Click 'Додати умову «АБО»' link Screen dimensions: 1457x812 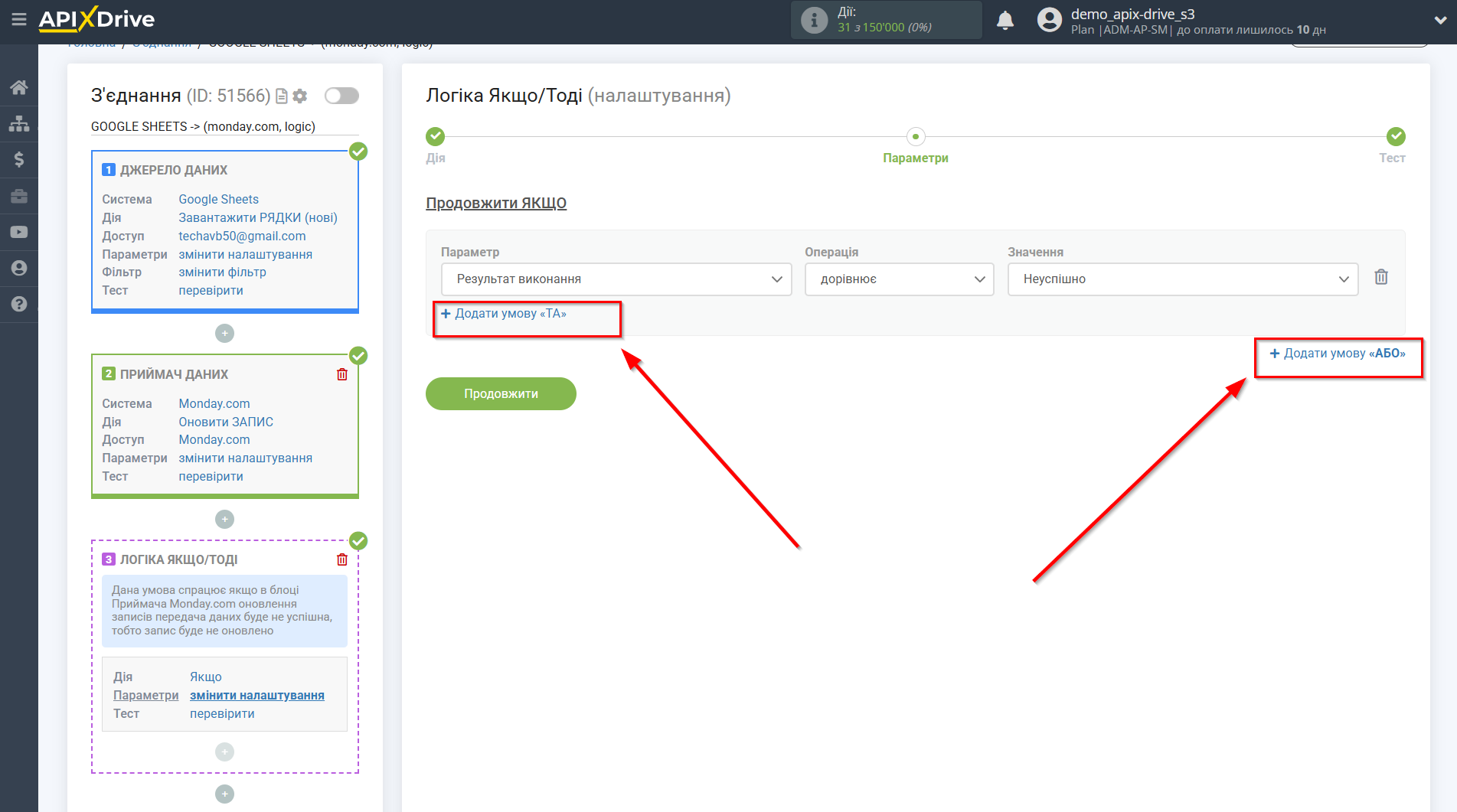click(x=1338, y=354)
